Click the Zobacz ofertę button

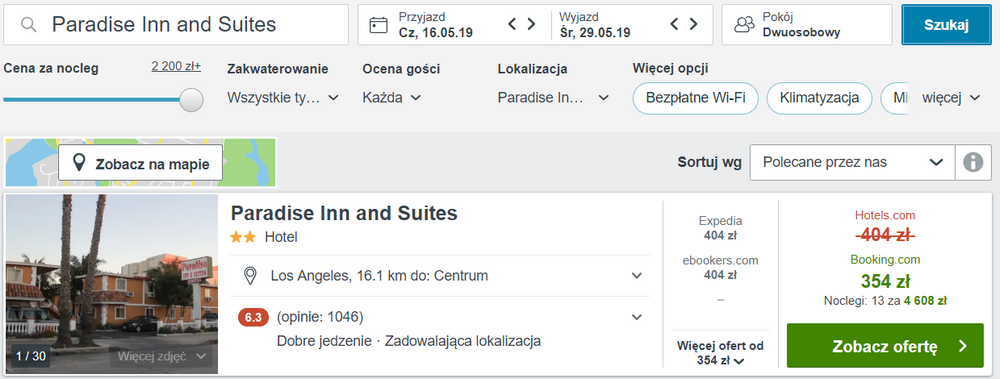(885, 346)
